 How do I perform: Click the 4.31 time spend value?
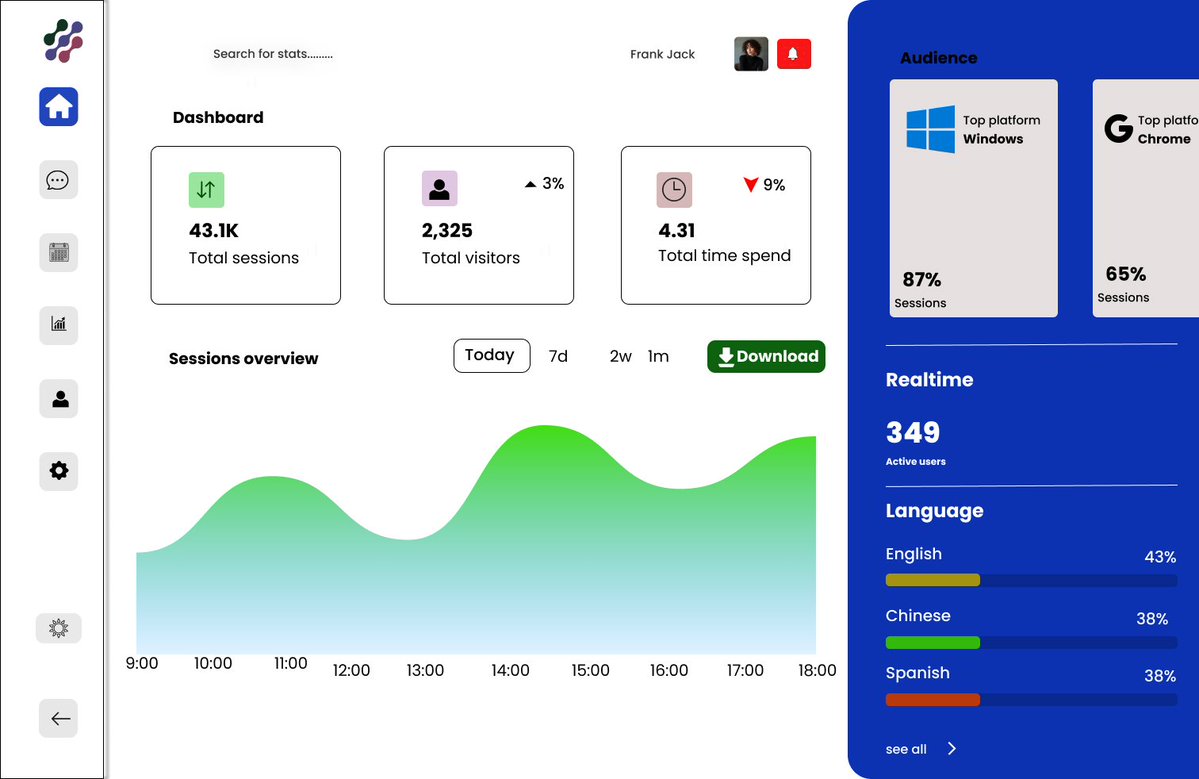coord(677,230)
